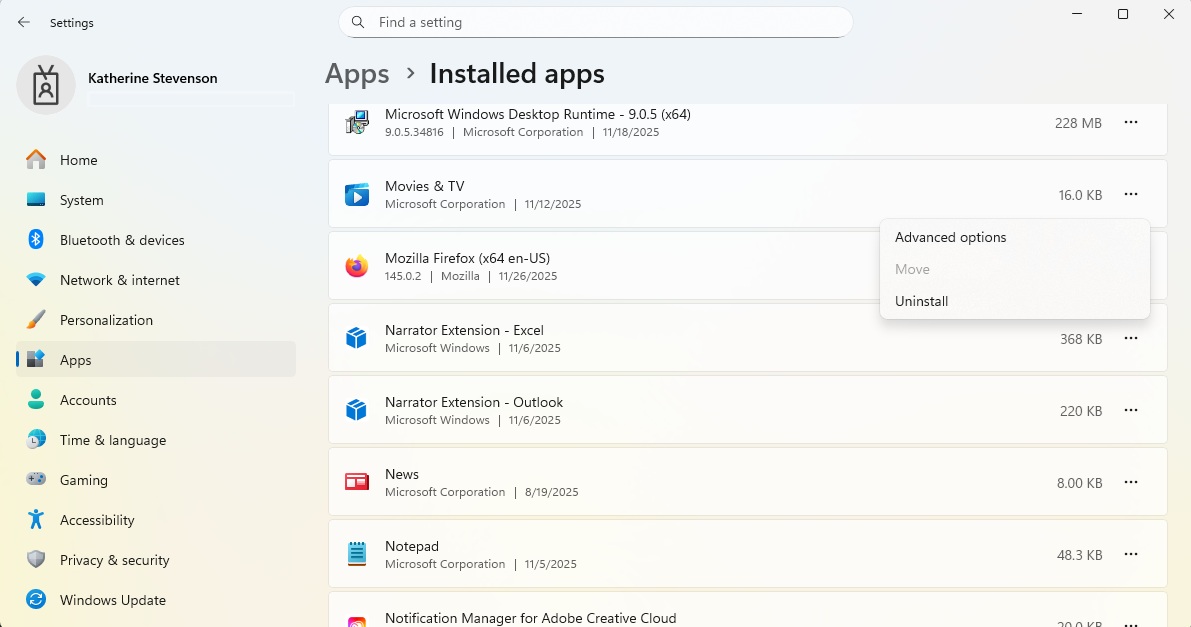Open the options menu for News
This screenshot has width=1191, height=627.
point(1131,482)
